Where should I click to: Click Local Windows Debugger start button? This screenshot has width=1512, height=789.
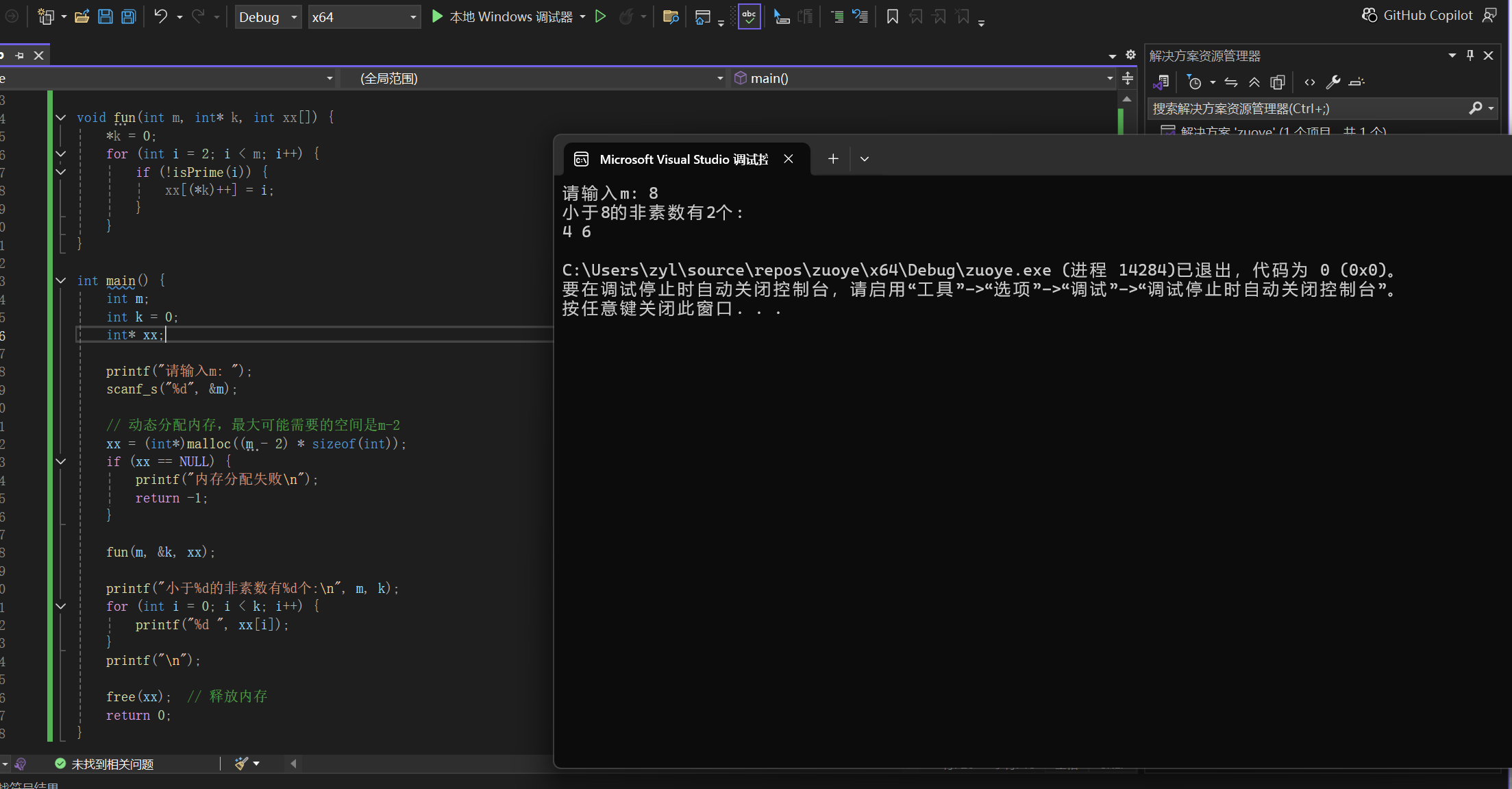tap(502, 16)
